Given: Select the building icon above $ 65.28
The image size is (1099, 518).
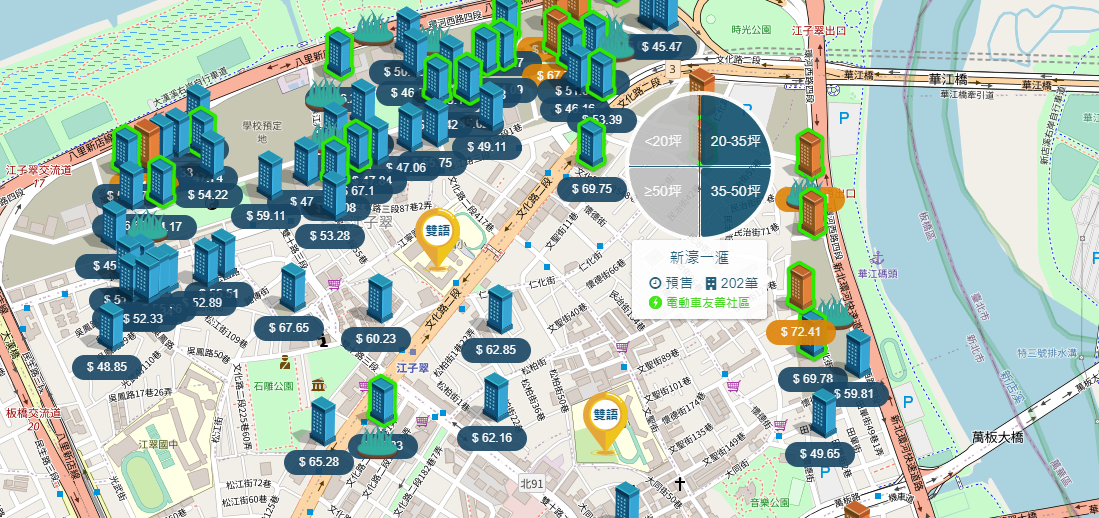Looking at the screenshot, I should 322,422.
